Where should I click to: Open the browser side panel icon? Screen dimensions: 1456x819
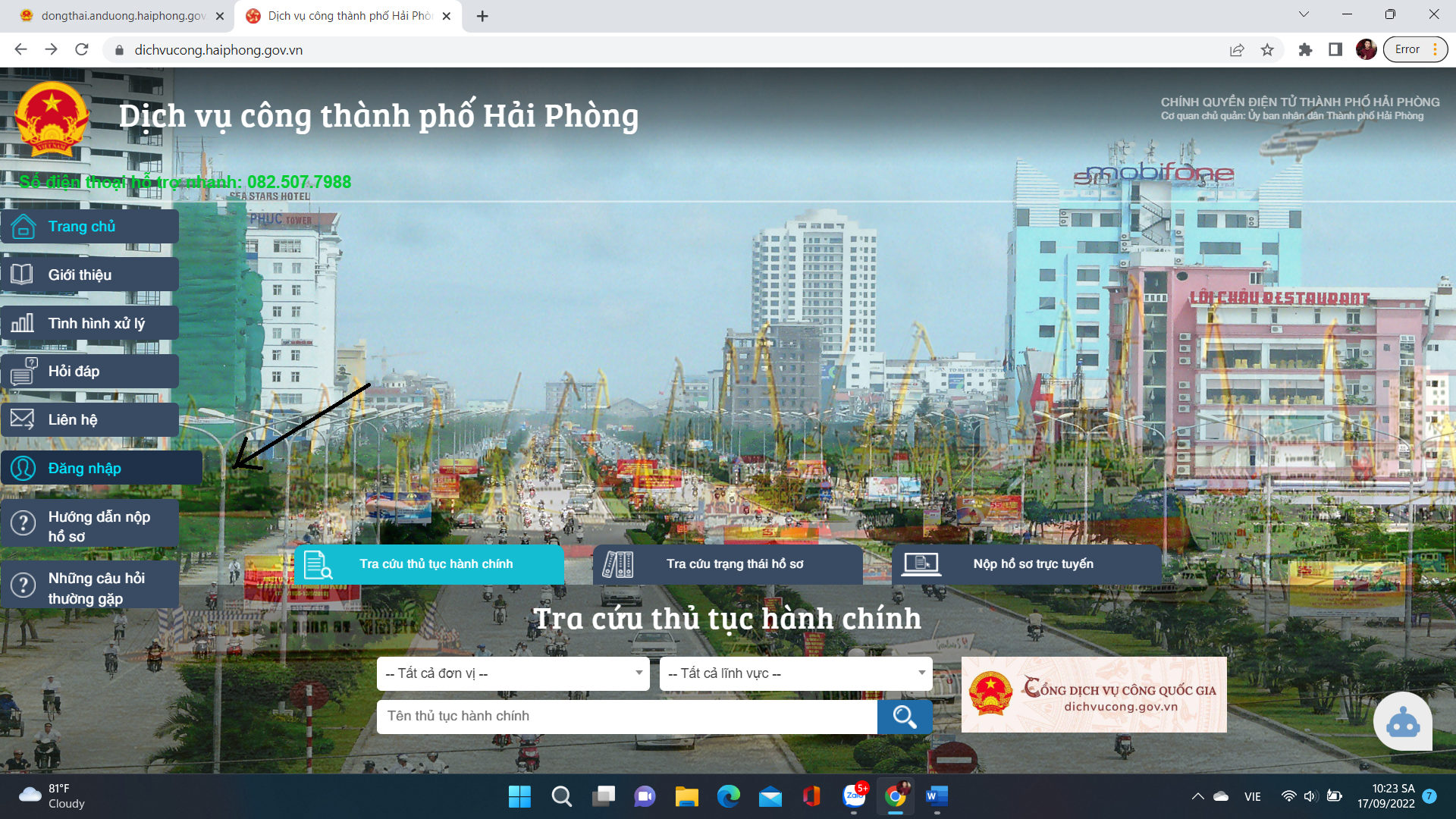coord(1335,50)
